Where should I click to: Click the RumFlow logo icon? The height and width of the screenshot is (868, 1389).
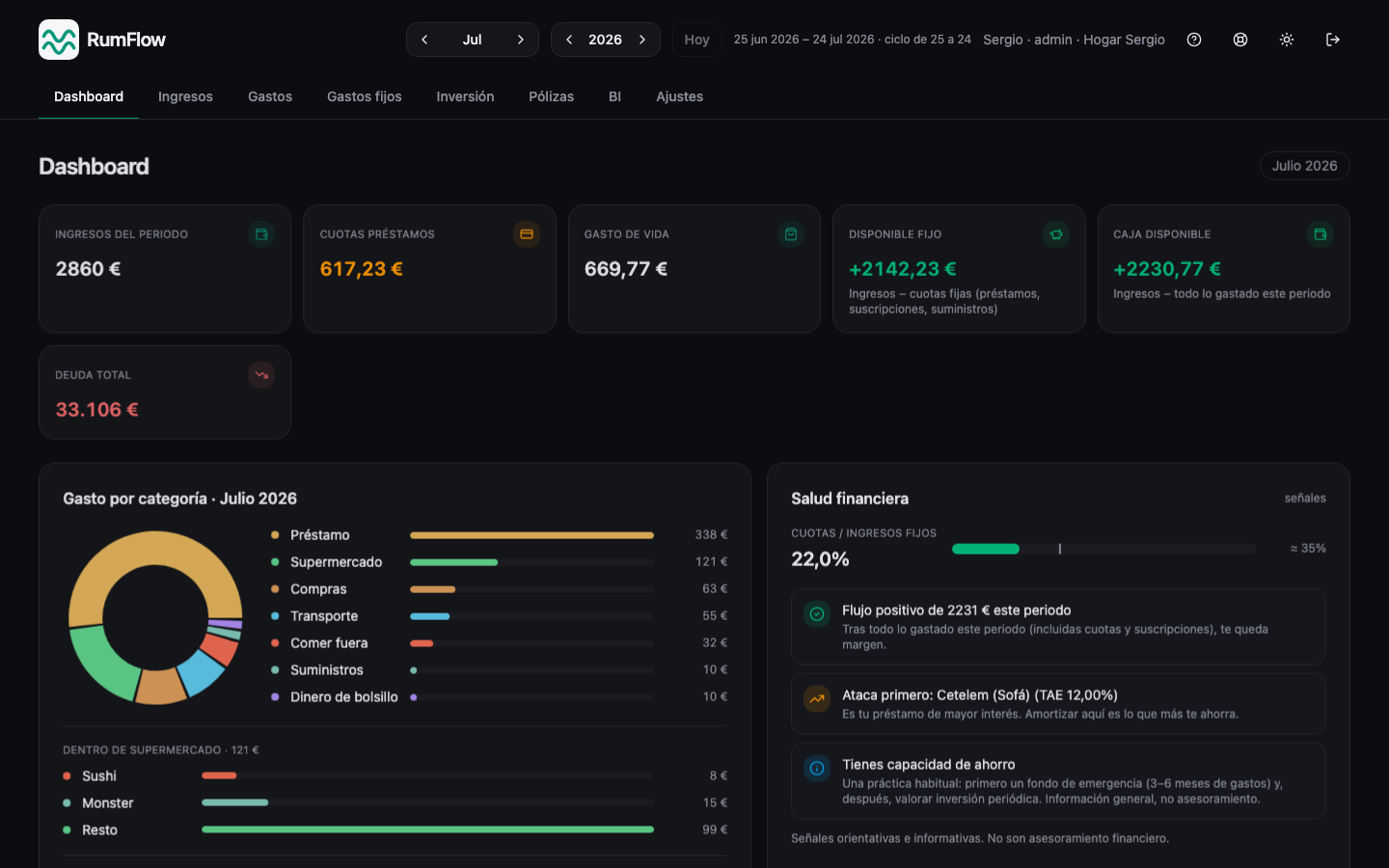point(59,40)
